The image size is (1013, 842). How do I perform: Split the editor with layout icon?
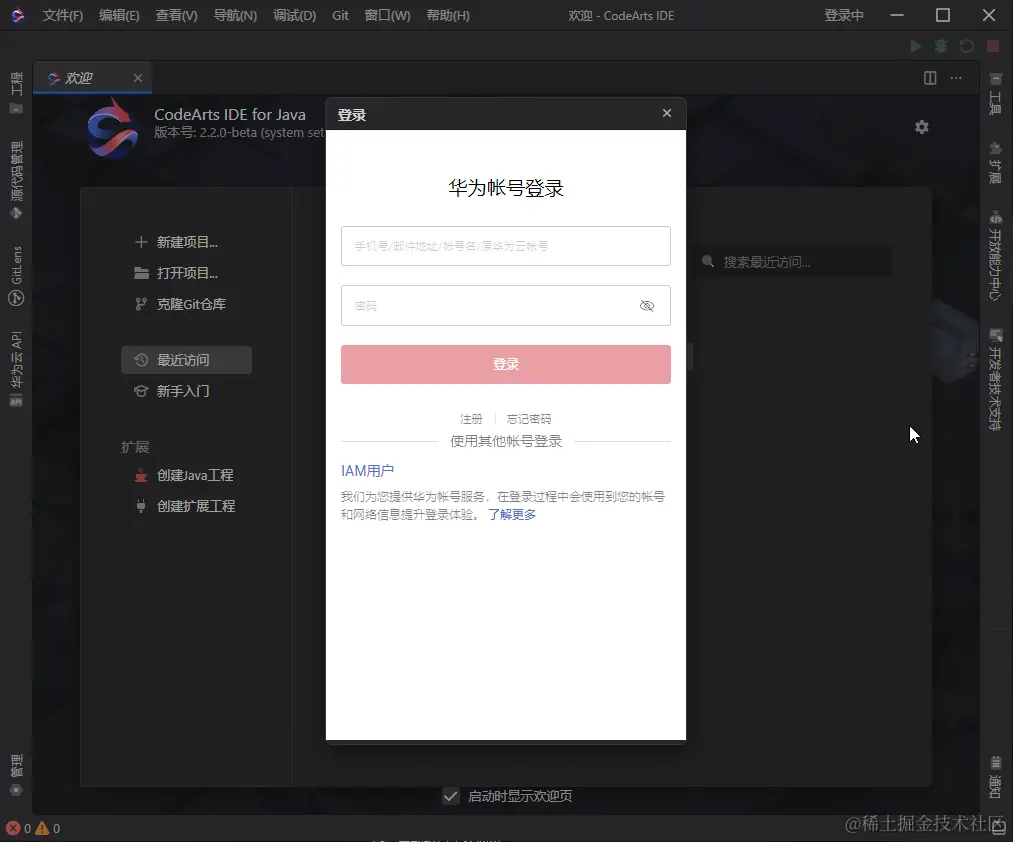pos(930,78)
